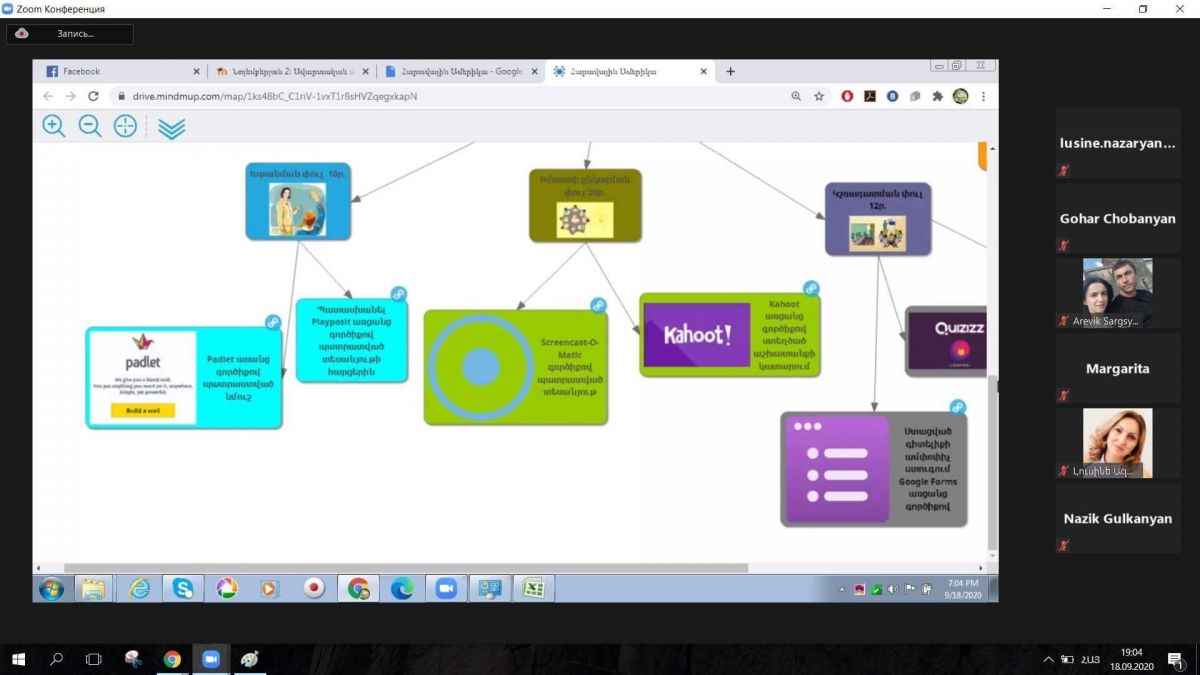Bookmark page with the star icon
This screenshot has width=1200, height=675.
[819, 97]
